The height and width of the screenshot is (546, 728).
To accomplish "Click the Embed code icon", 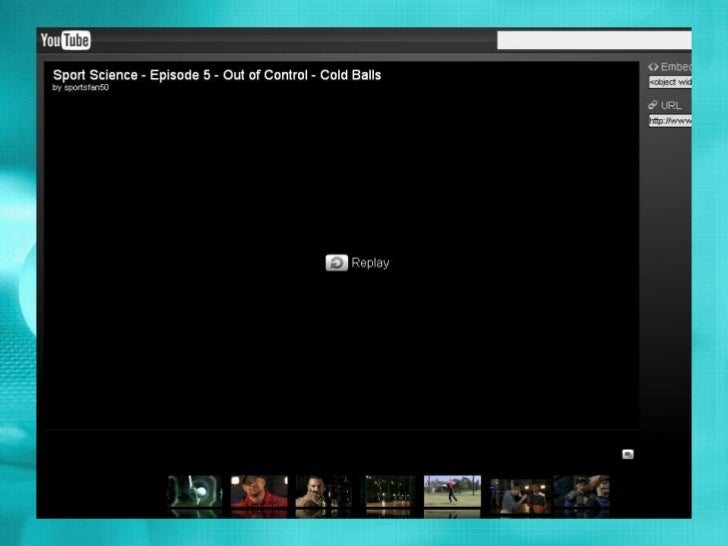I will [x=653, y=67].
